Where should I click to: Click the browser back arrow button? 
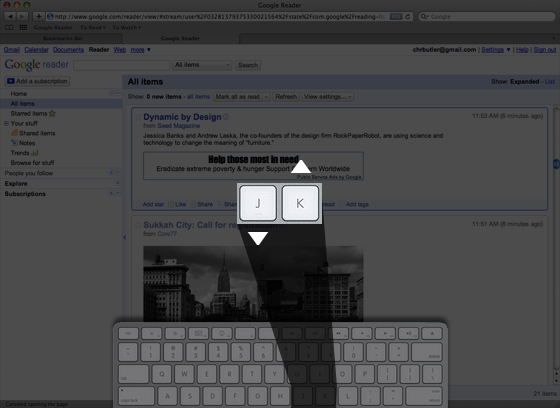click(10, 16)
